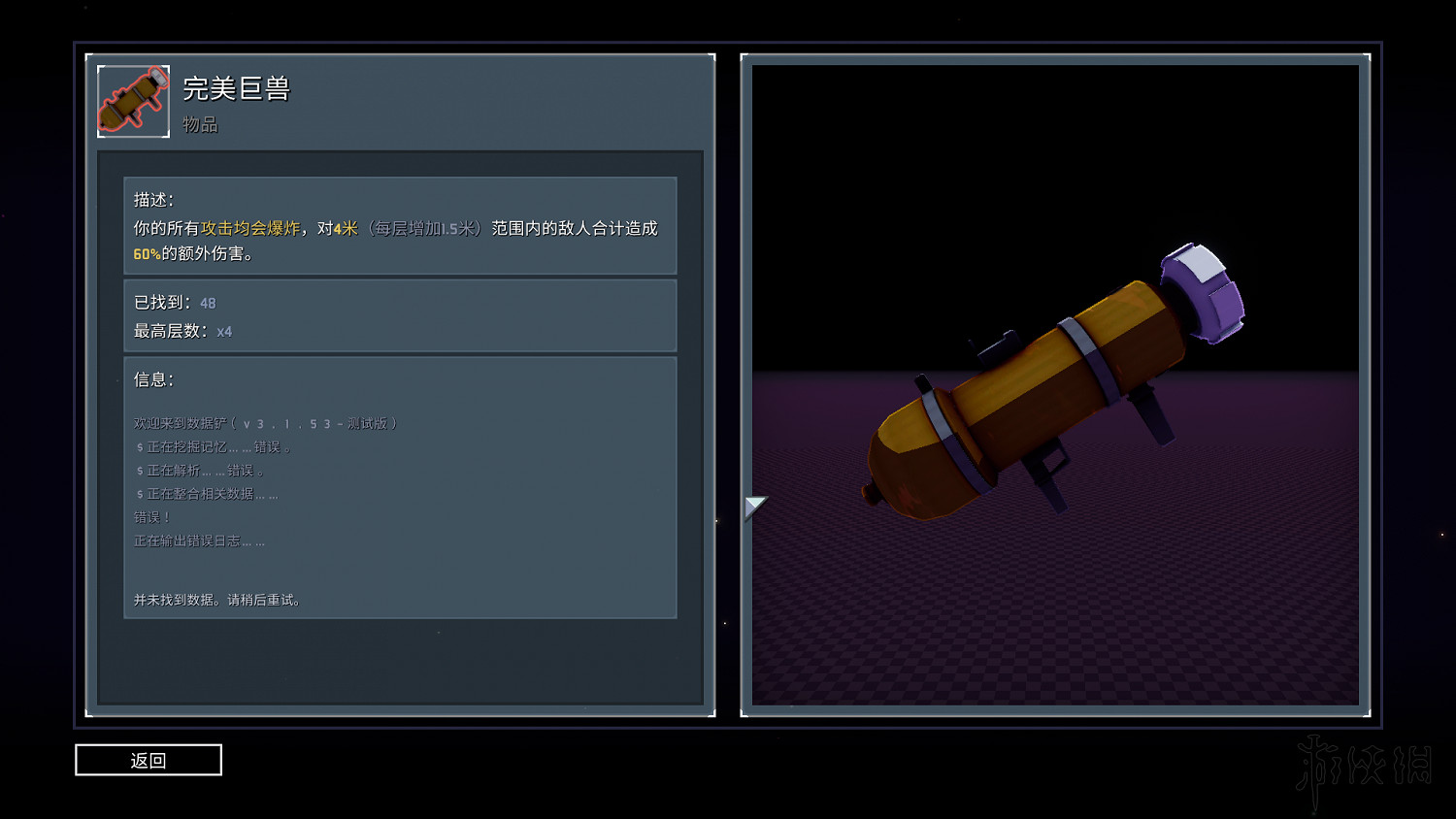
Task: Click the 物品 category label under title
Action: point(200,124)
